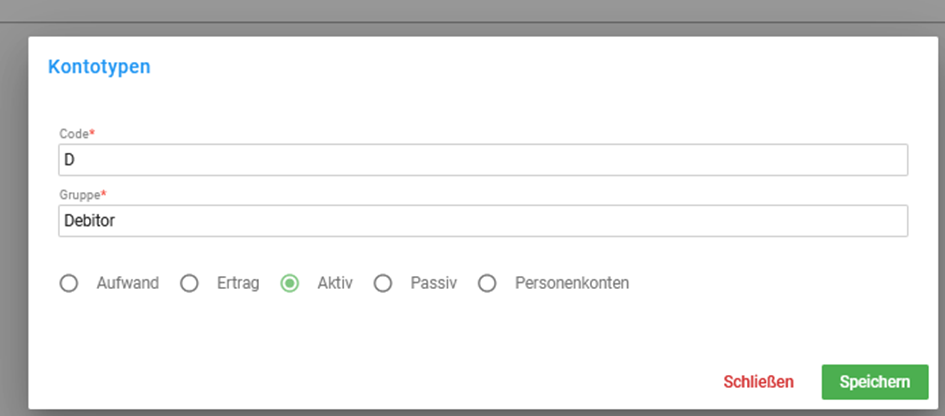
Task: Select the Aufwand radio button
Action: (x=69, y=283)
